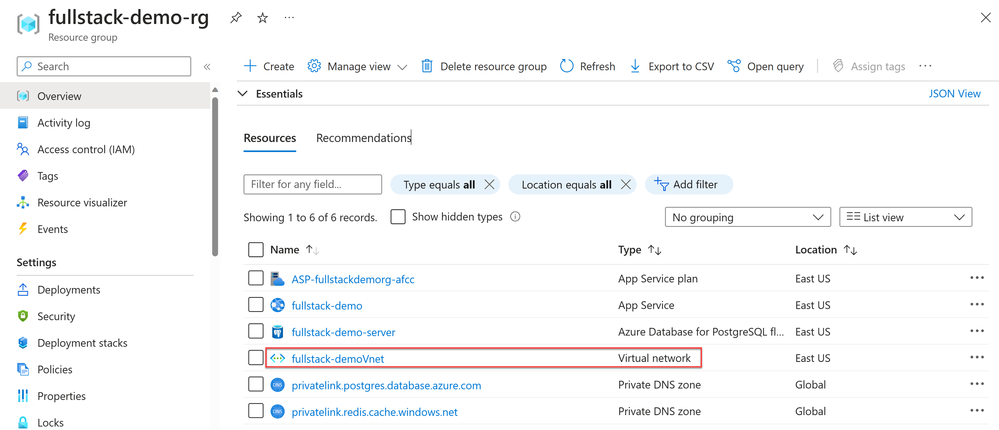Open row options for fullstack-demo-server
The height and width of the screenshot is (430, 999).
(977, 331)
